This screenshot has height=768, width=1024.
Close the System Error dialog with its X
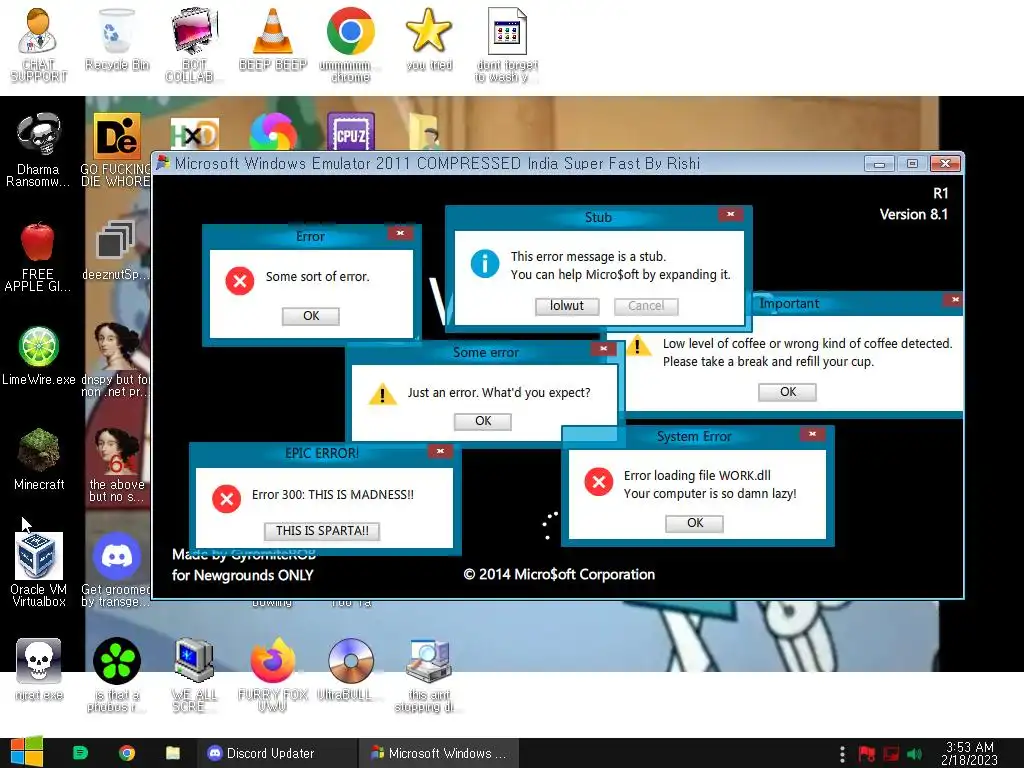[812, 434]
